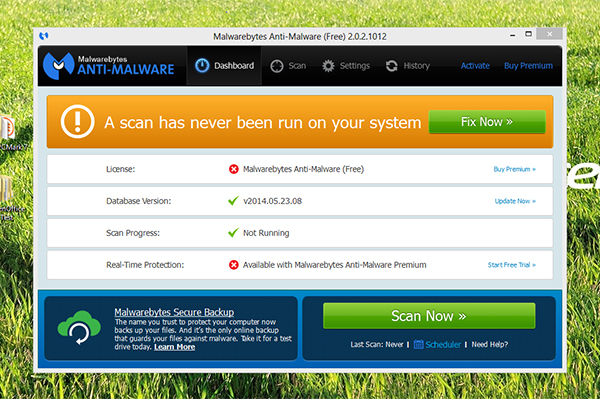Click the Activate link
The height and width of the screenshot is (399, 600).
(x=475, y=66)
